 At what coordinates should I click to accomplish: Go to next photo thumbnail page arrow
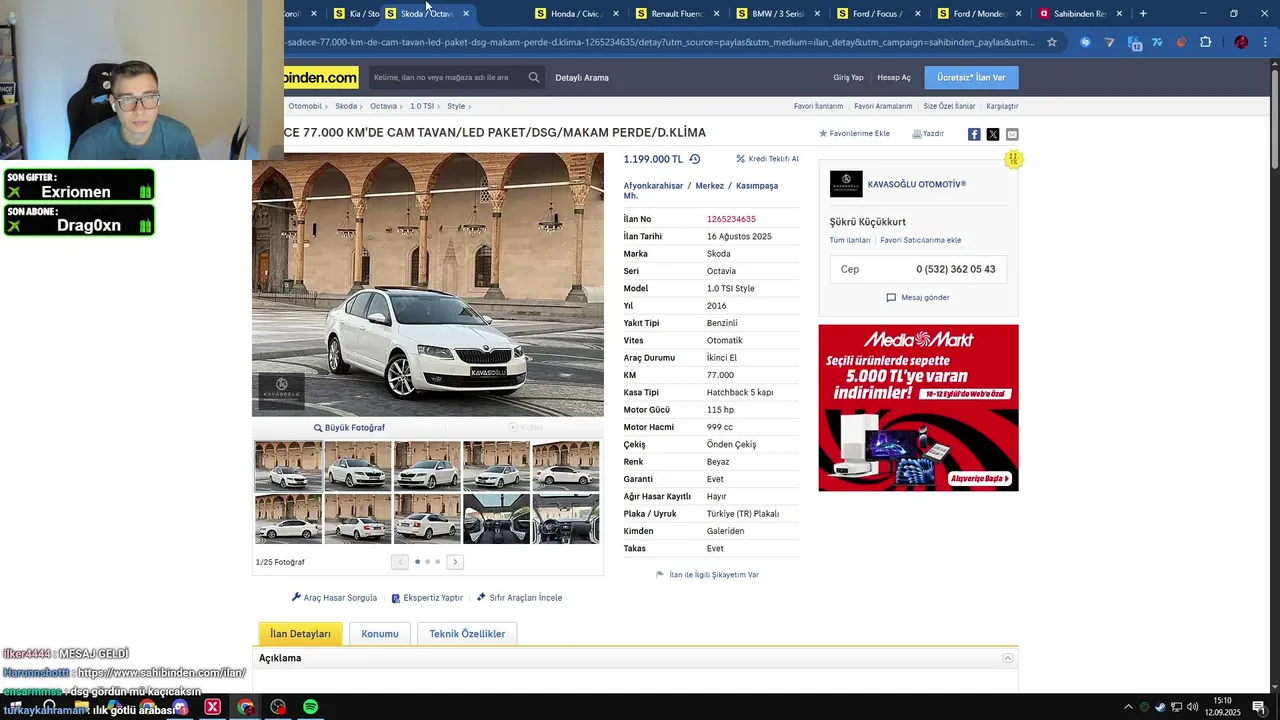[x=455, y=562]
